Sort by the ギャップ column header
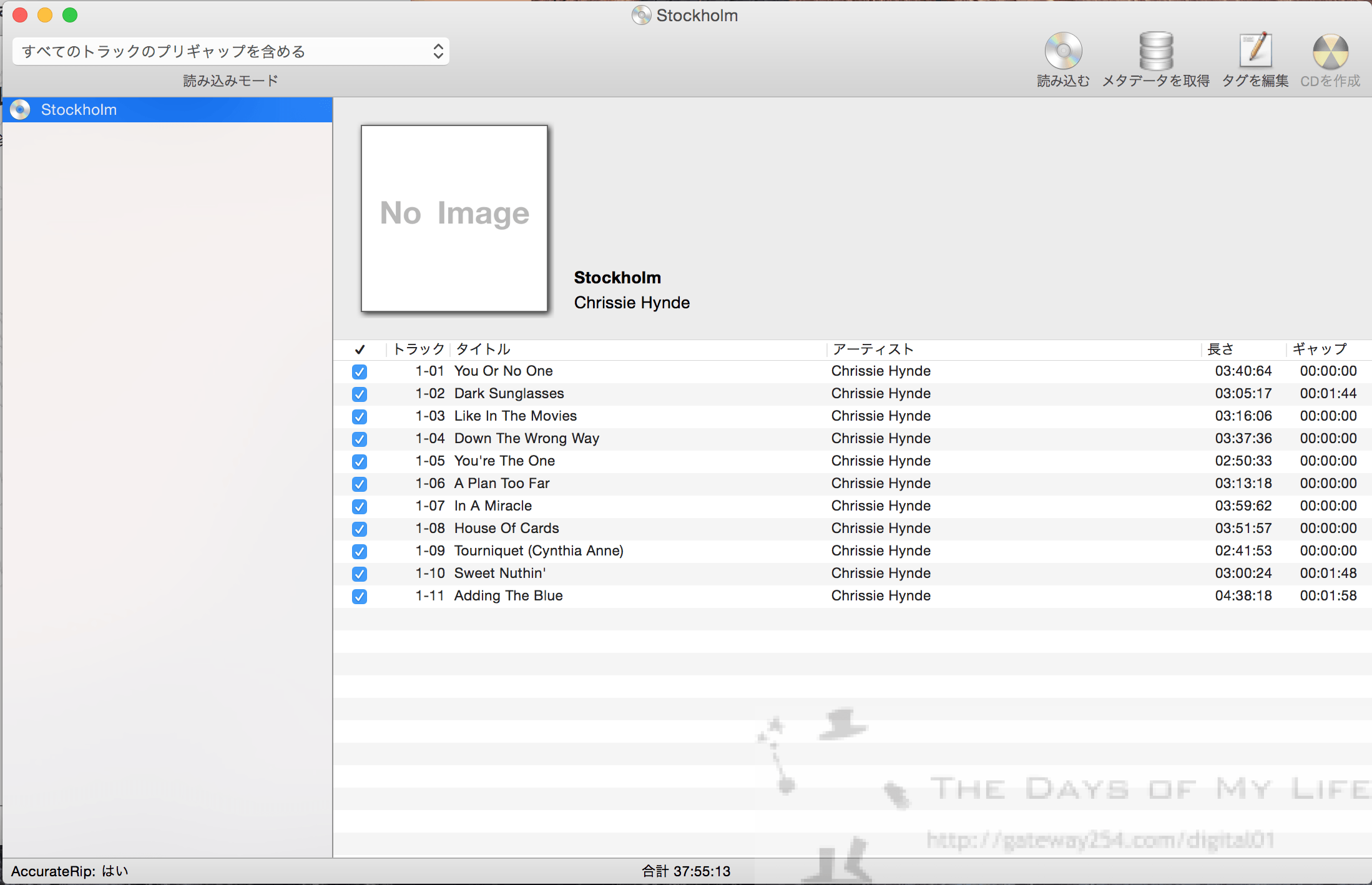The width and height of the screenshot is (1372, 885). 1328,350
